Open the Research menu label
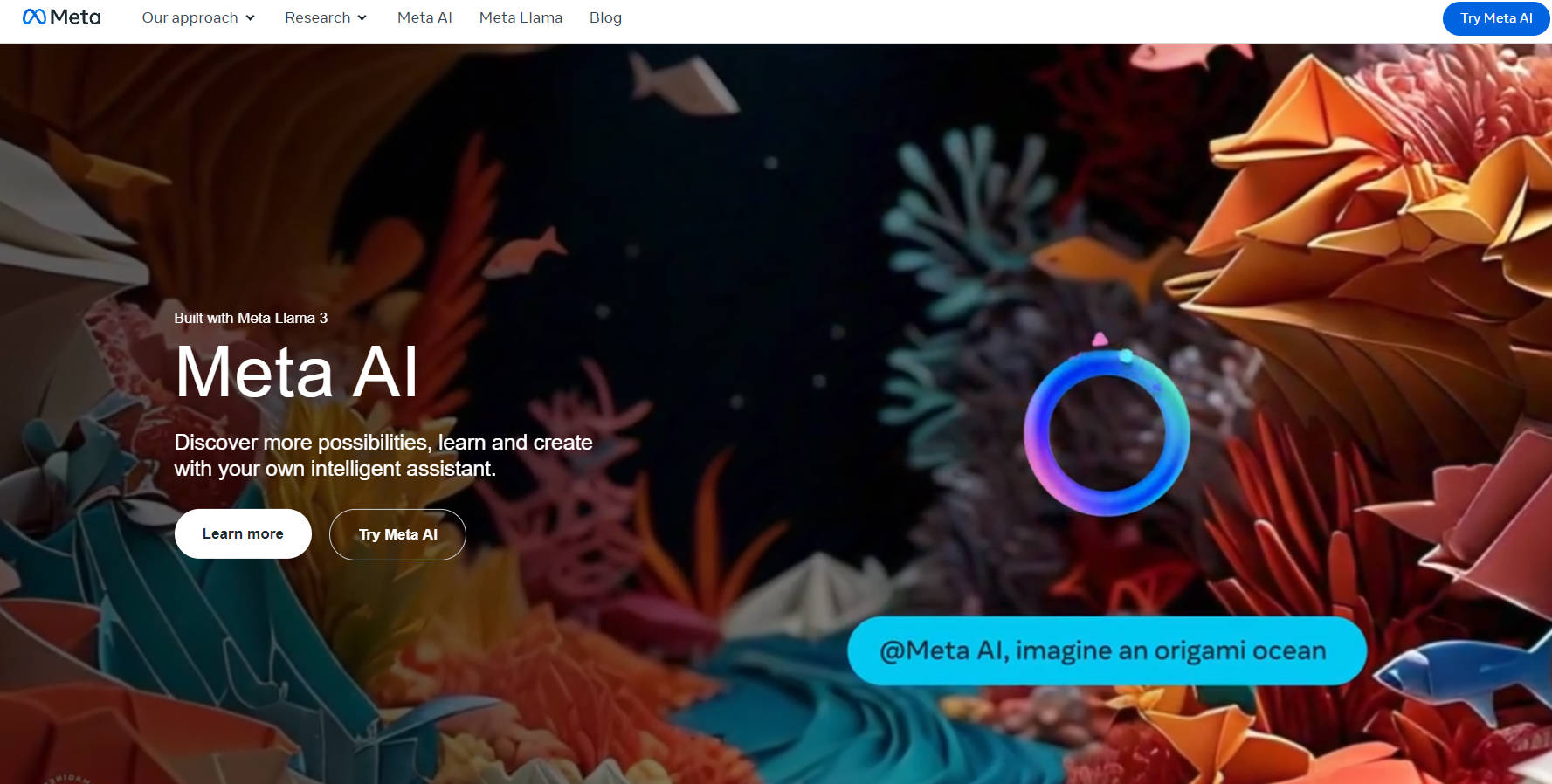The height and width of the screenshot is (784, 1552). point(317,17)
